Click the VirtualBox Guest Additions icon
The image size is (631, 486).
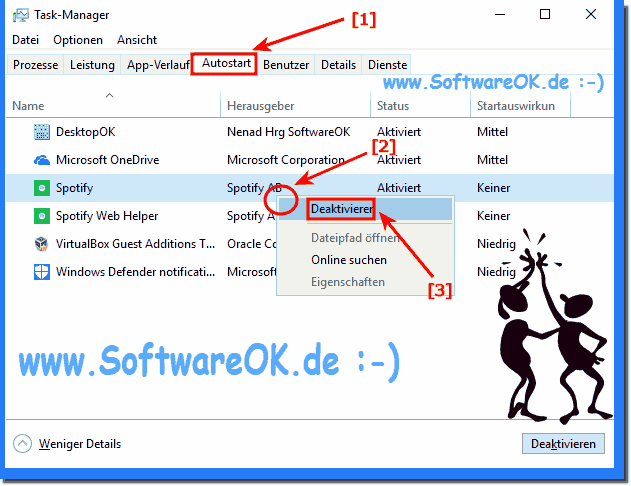[41, 244]
